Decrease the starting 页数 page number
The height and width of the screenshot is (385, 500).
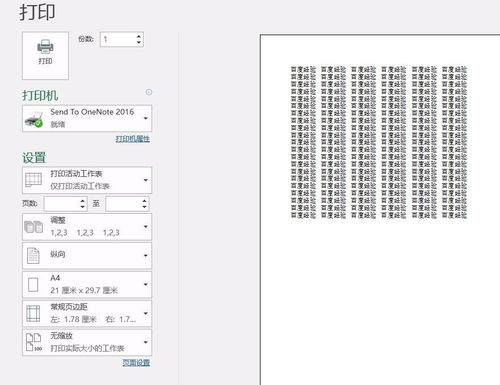click(83, 207)
